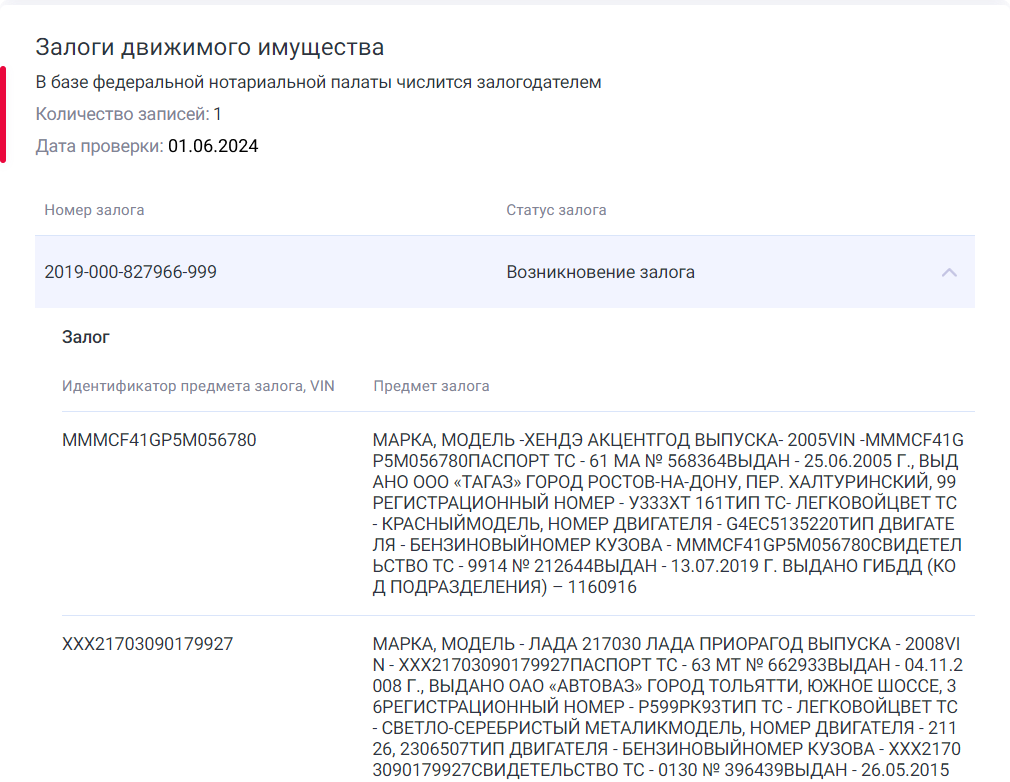Click the red vertical status bar

coord(3,114)
